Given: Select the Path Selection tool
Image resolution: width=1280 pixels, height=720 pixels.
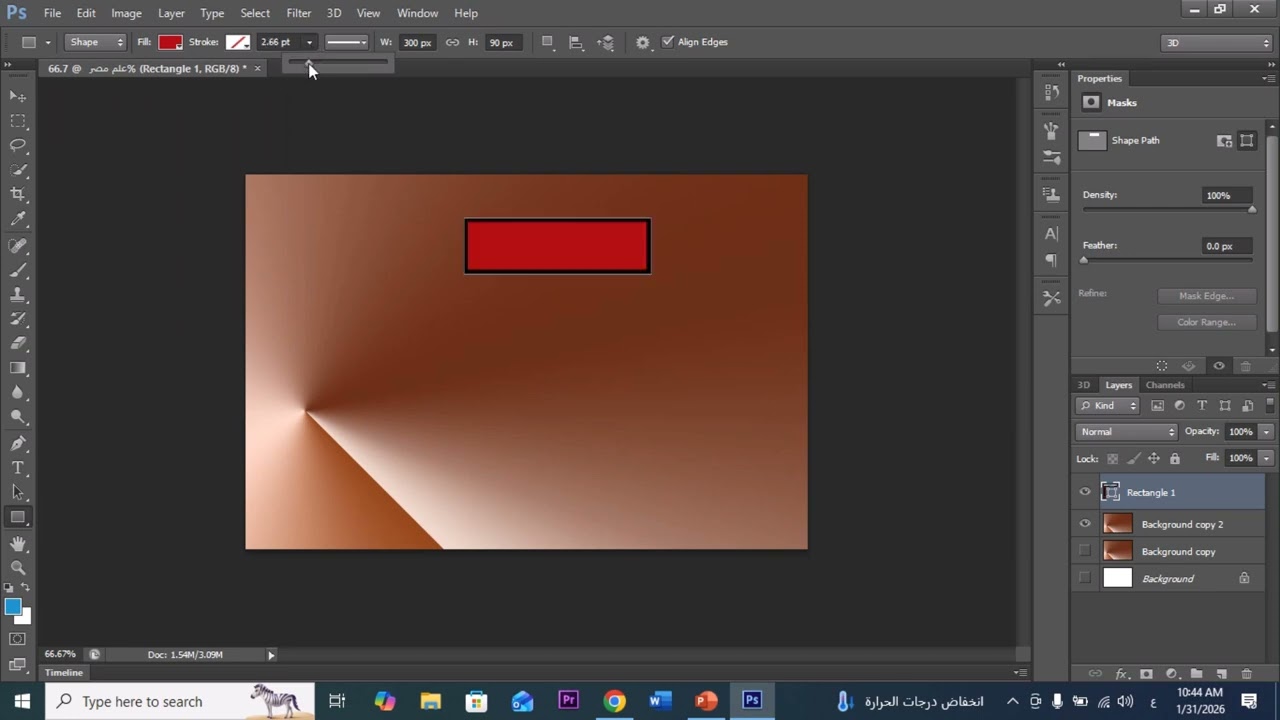Looking at the screenshot, I should click(18, 492).
